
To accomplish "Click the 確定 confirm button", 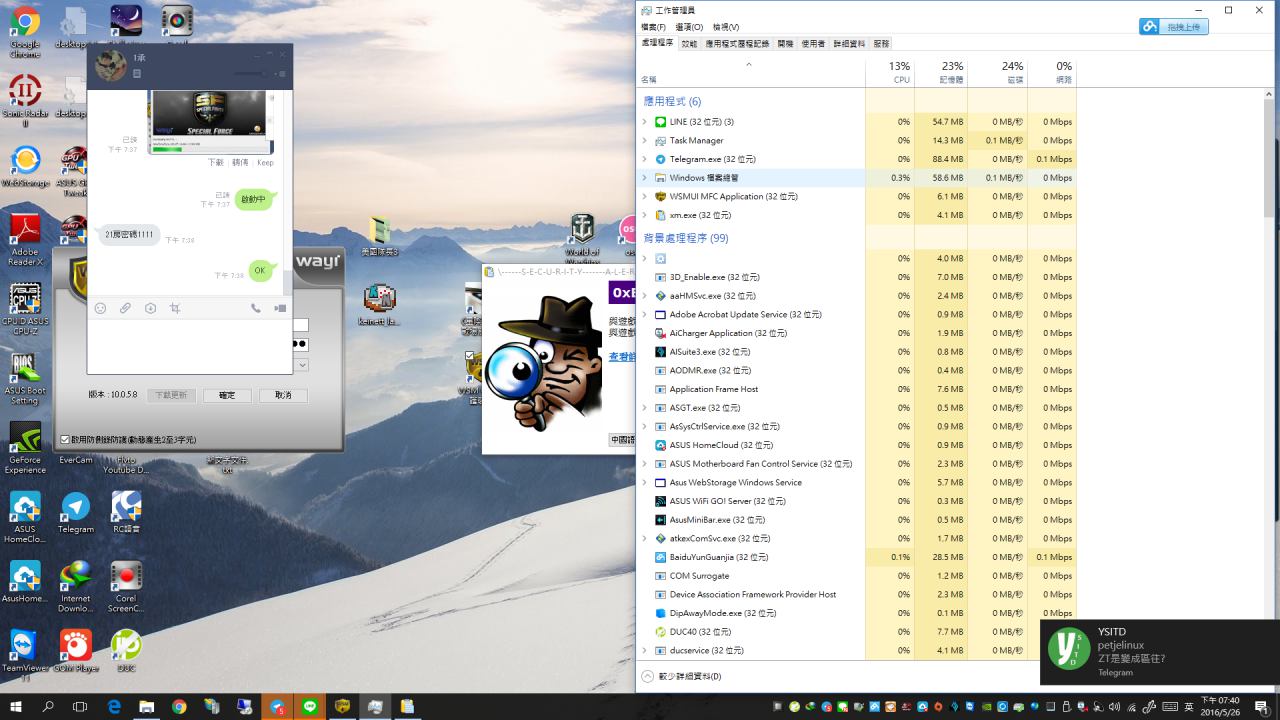I will [227, 395].
